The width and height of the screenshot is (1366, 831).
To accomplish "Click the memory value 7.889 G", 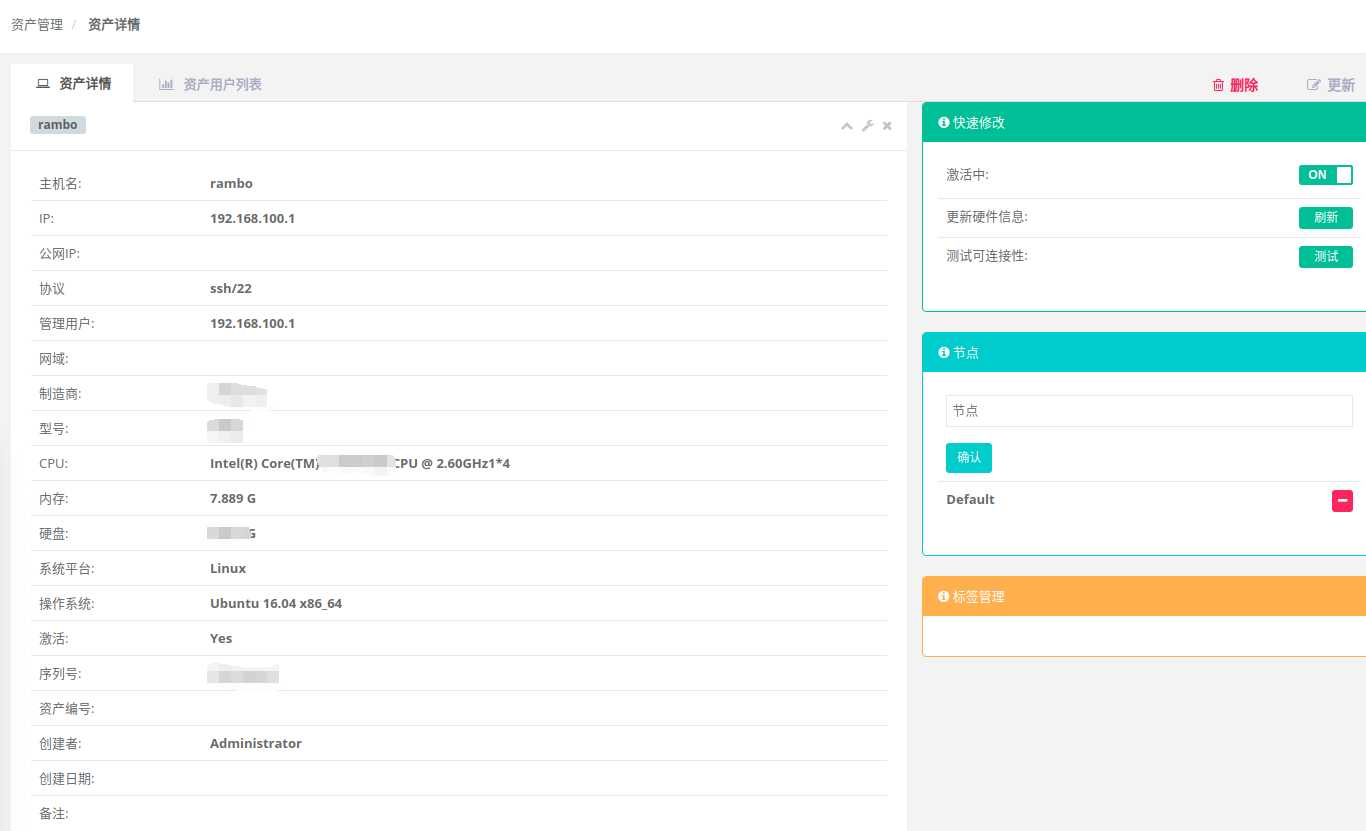I will pyautogui.click(x=233, y=498).
